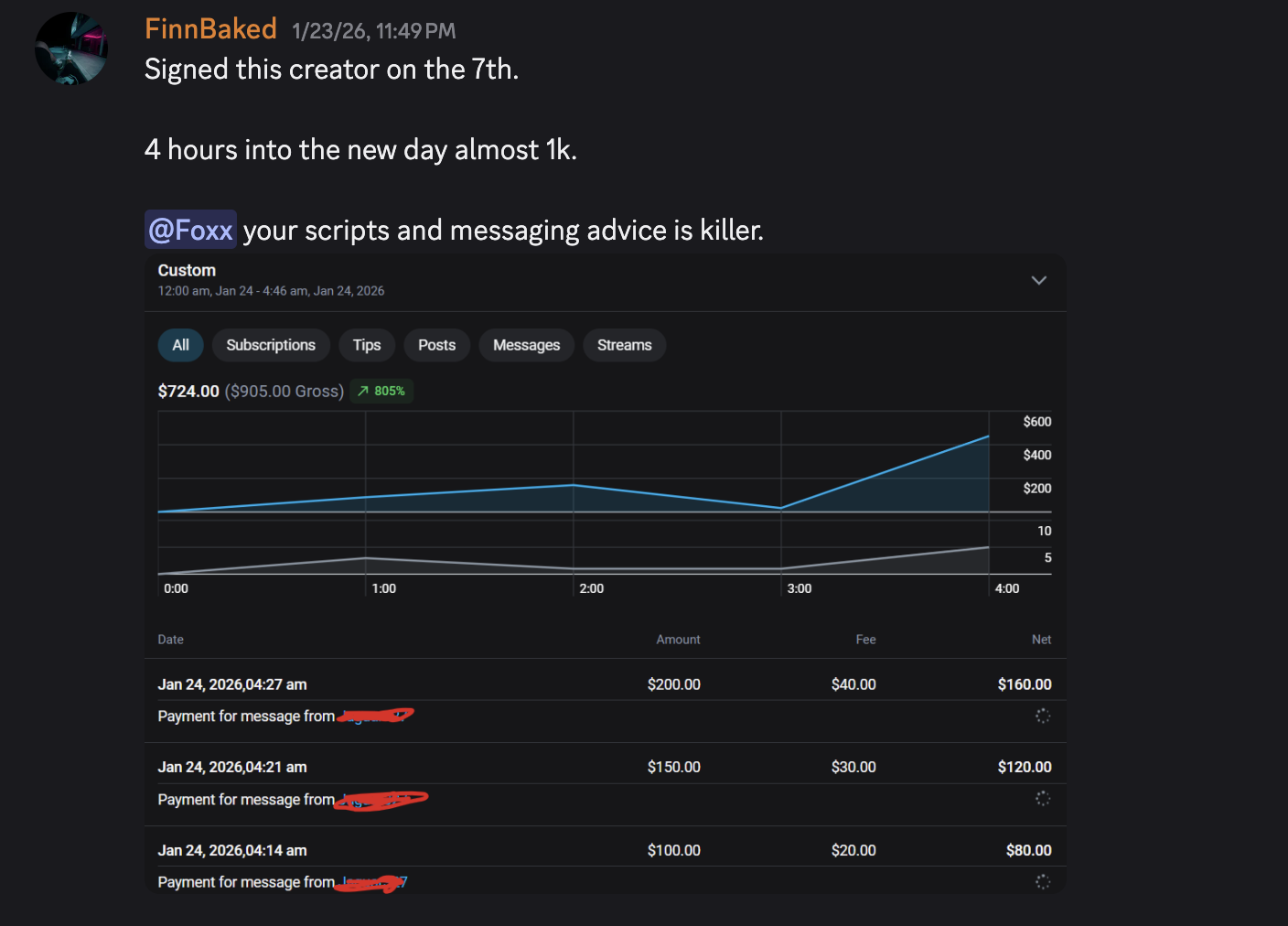Show only Tips earnings

(367, 345)
